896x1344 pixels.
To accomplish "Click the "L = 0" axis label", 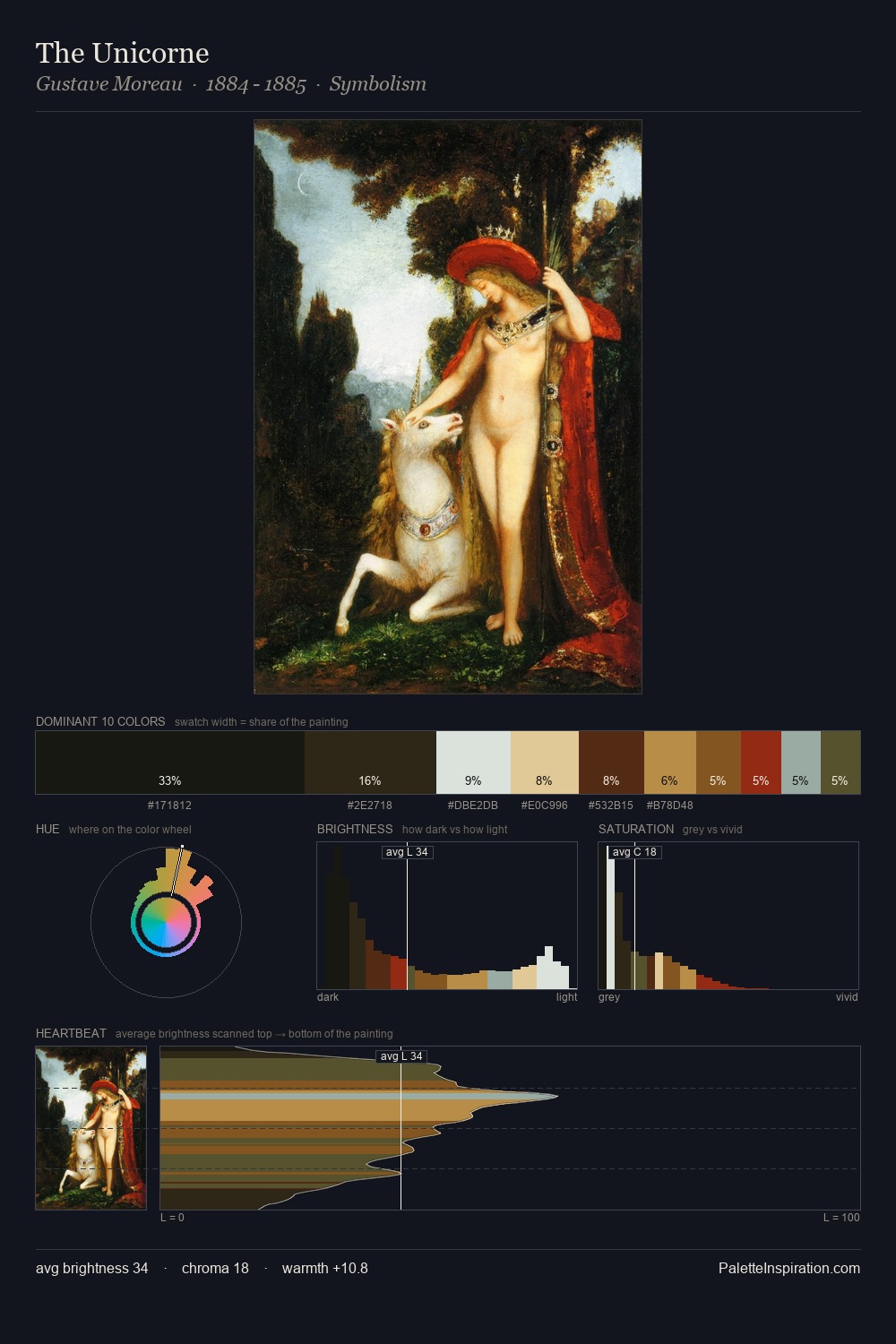I will tap(172, 1218).
